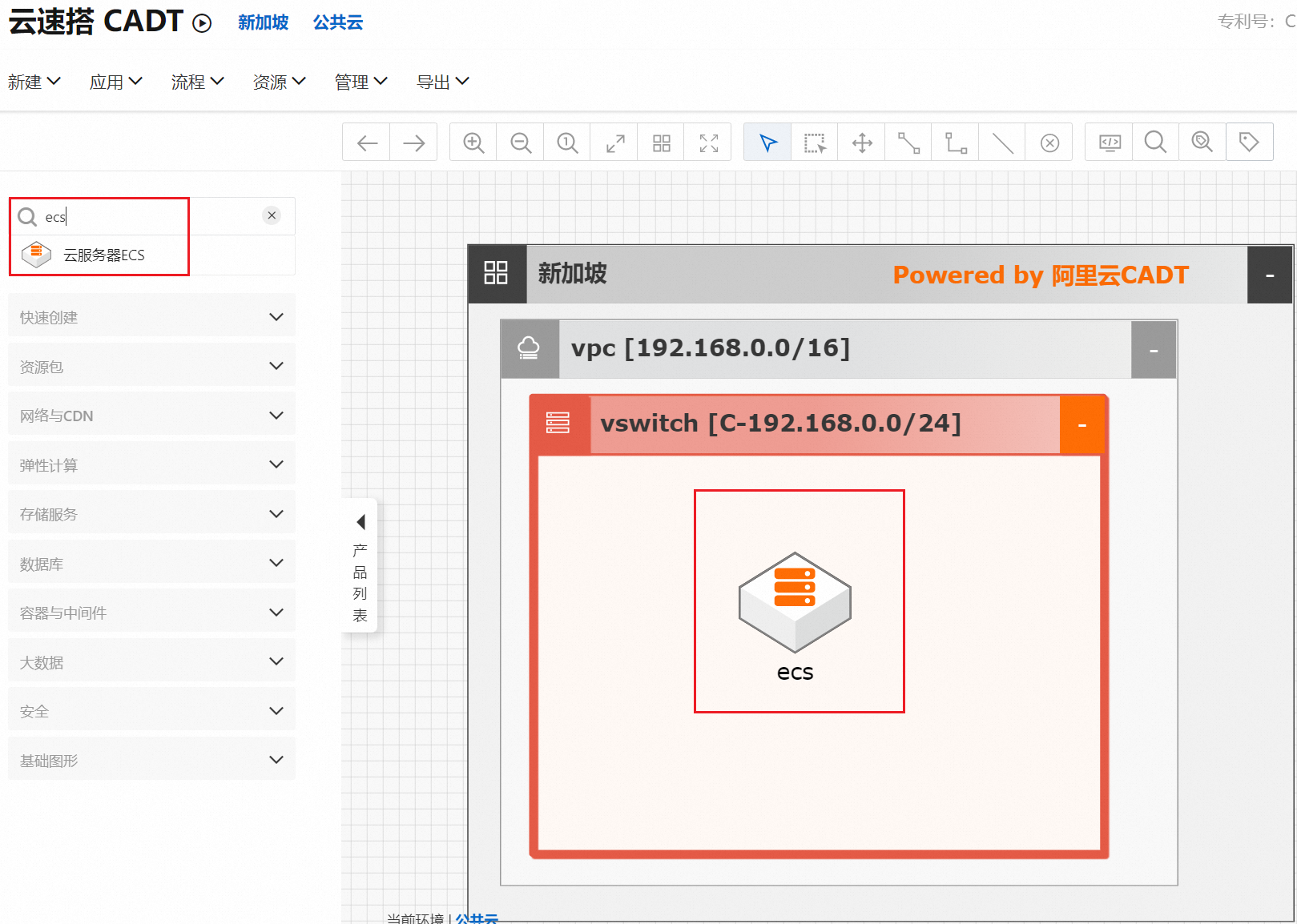Click the 新加坡 region link in header
This screenshot has width=1297, height=924.
pos(264,22)
